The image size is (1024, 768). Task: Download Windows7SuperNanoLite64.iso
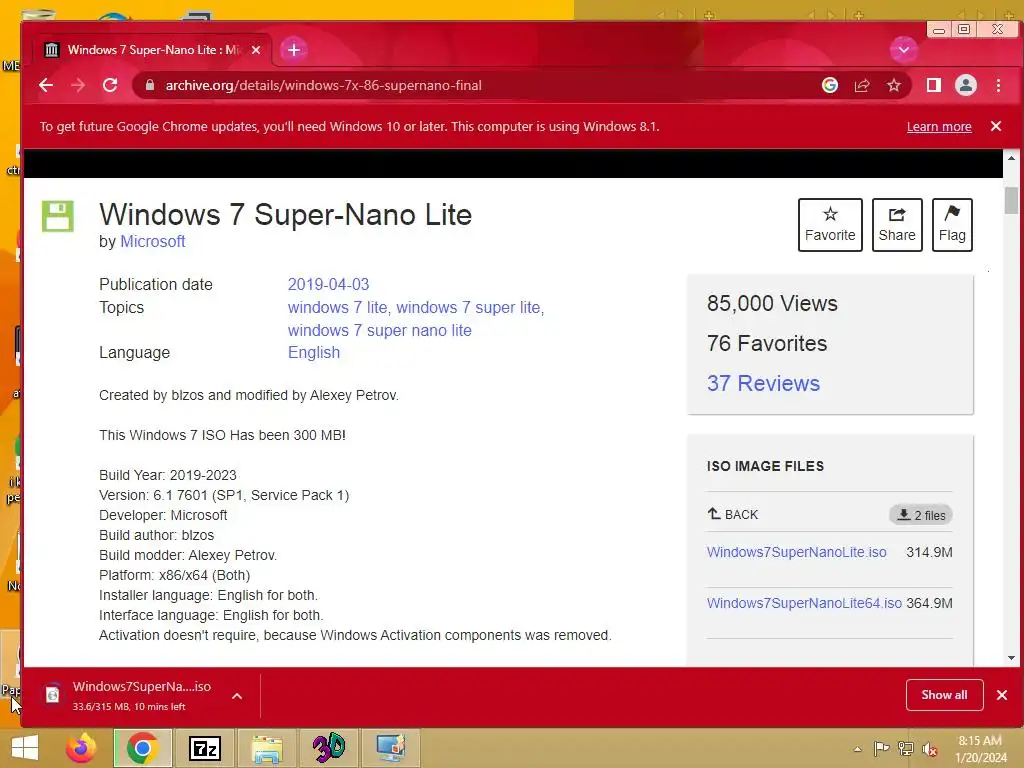(x=804, y=603)
